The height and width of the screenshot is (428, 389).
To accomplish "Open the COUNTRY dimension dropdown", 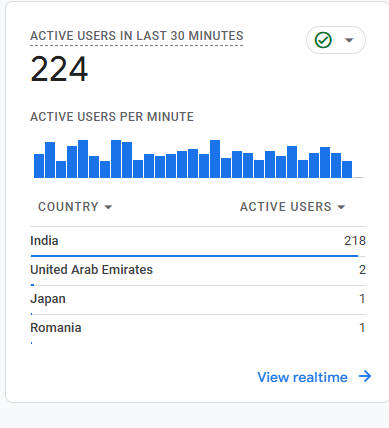I will (x=75, y=207).
